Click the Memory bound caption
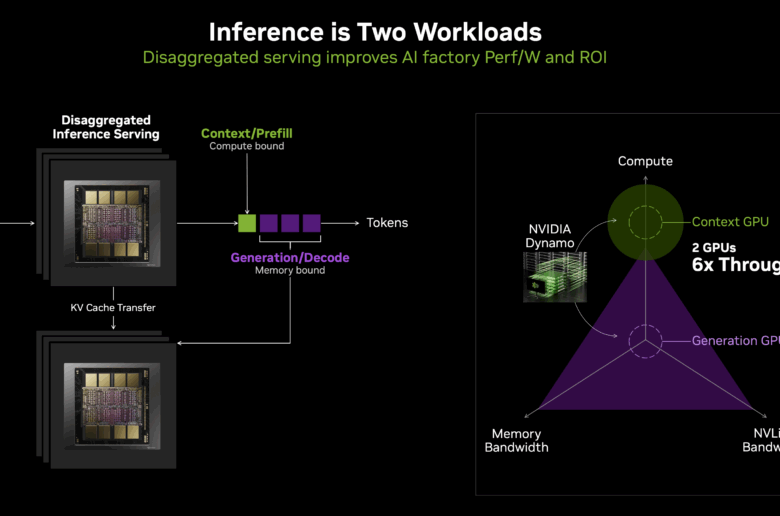This screenshot has height=516, width=780. pyautogui.click(x=290, y=270)
